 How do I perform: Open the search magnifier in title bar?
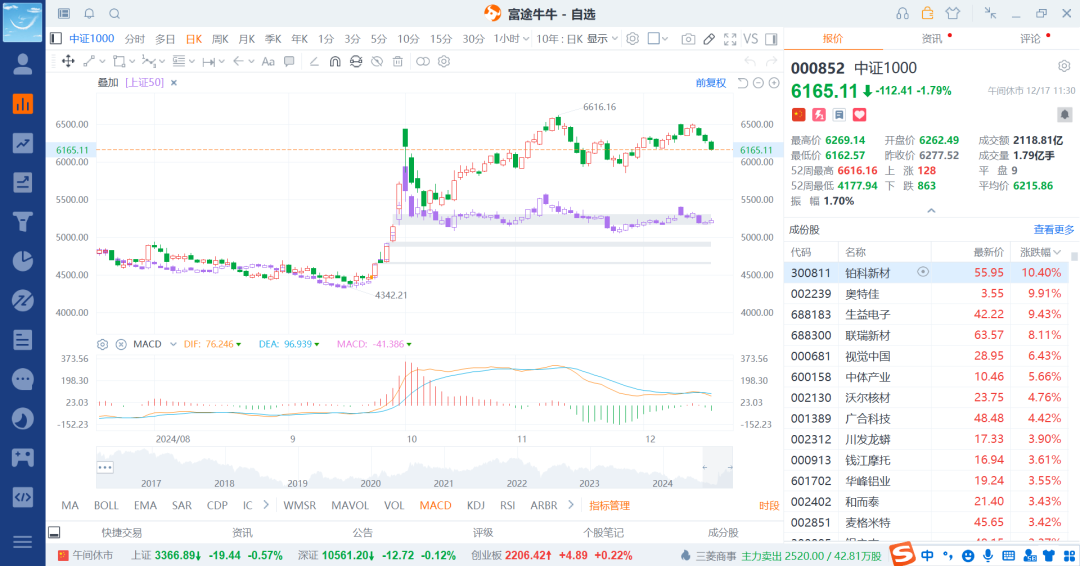(x=114, y=14)
